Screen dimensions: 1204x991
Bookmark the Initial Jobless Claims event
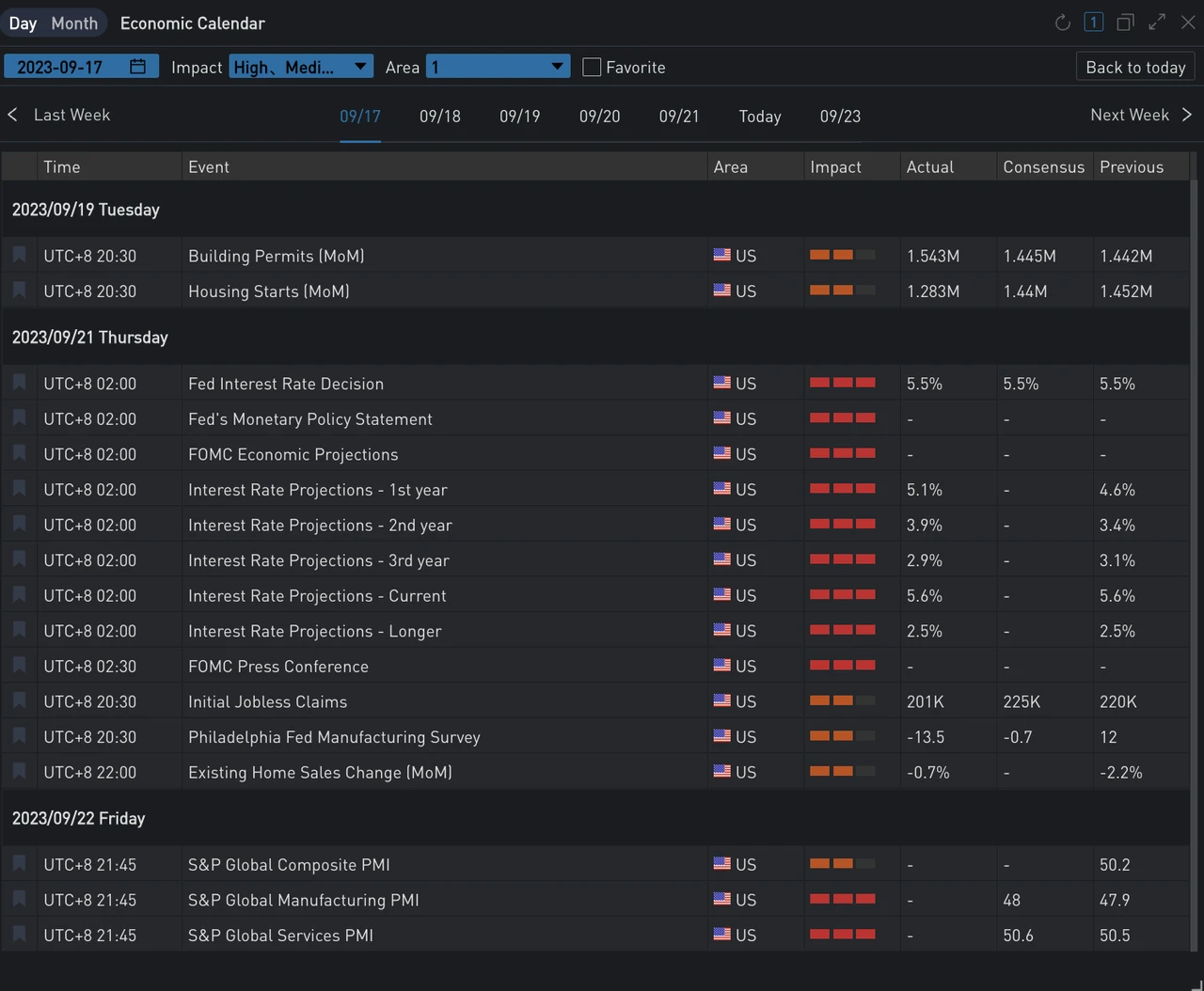pyautogui.click(x=19, y=700)
